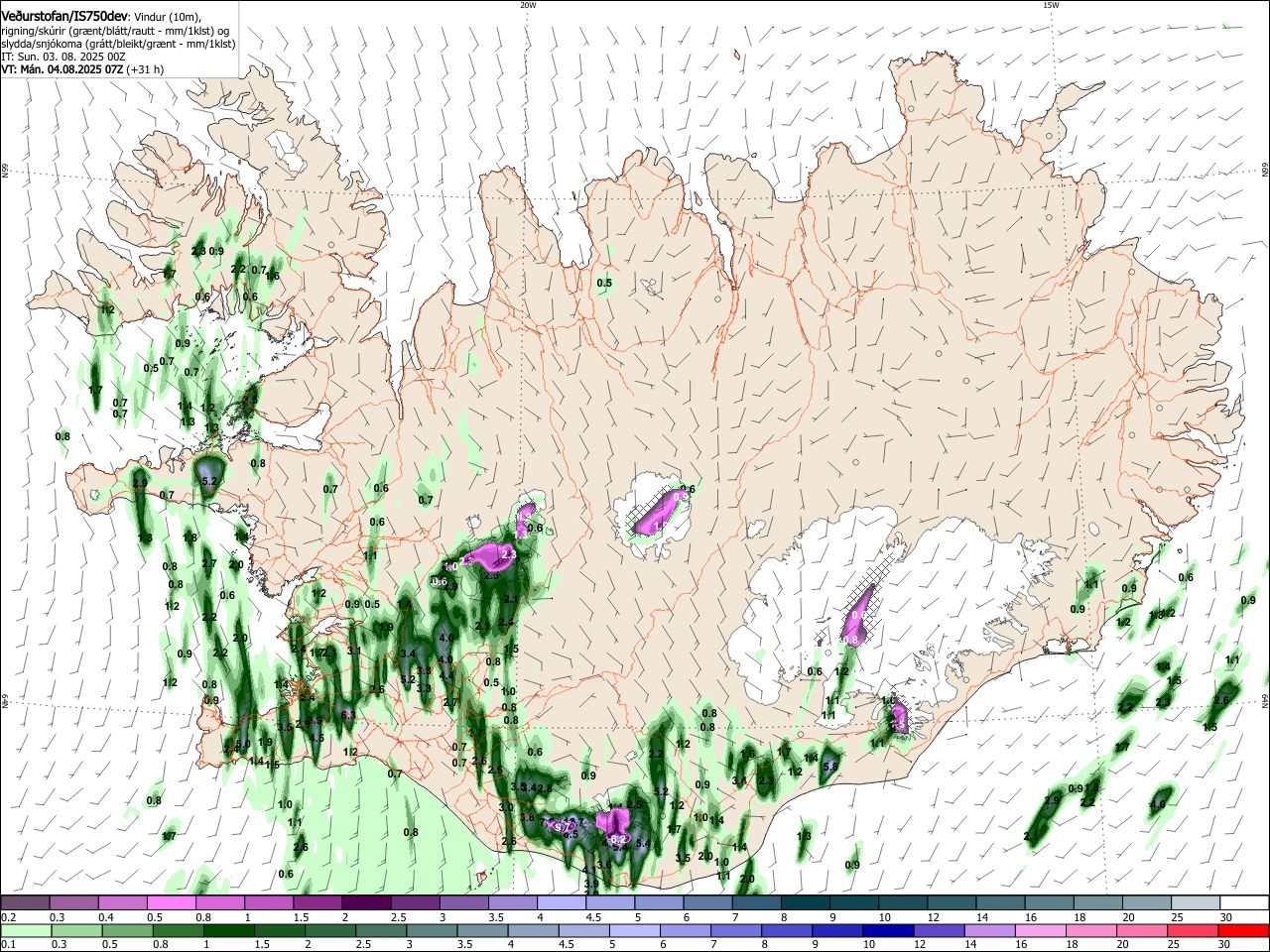Choose the upper row teal swatch between 8 and 9
Screen dimensions: 1270x952
(805, 903)
